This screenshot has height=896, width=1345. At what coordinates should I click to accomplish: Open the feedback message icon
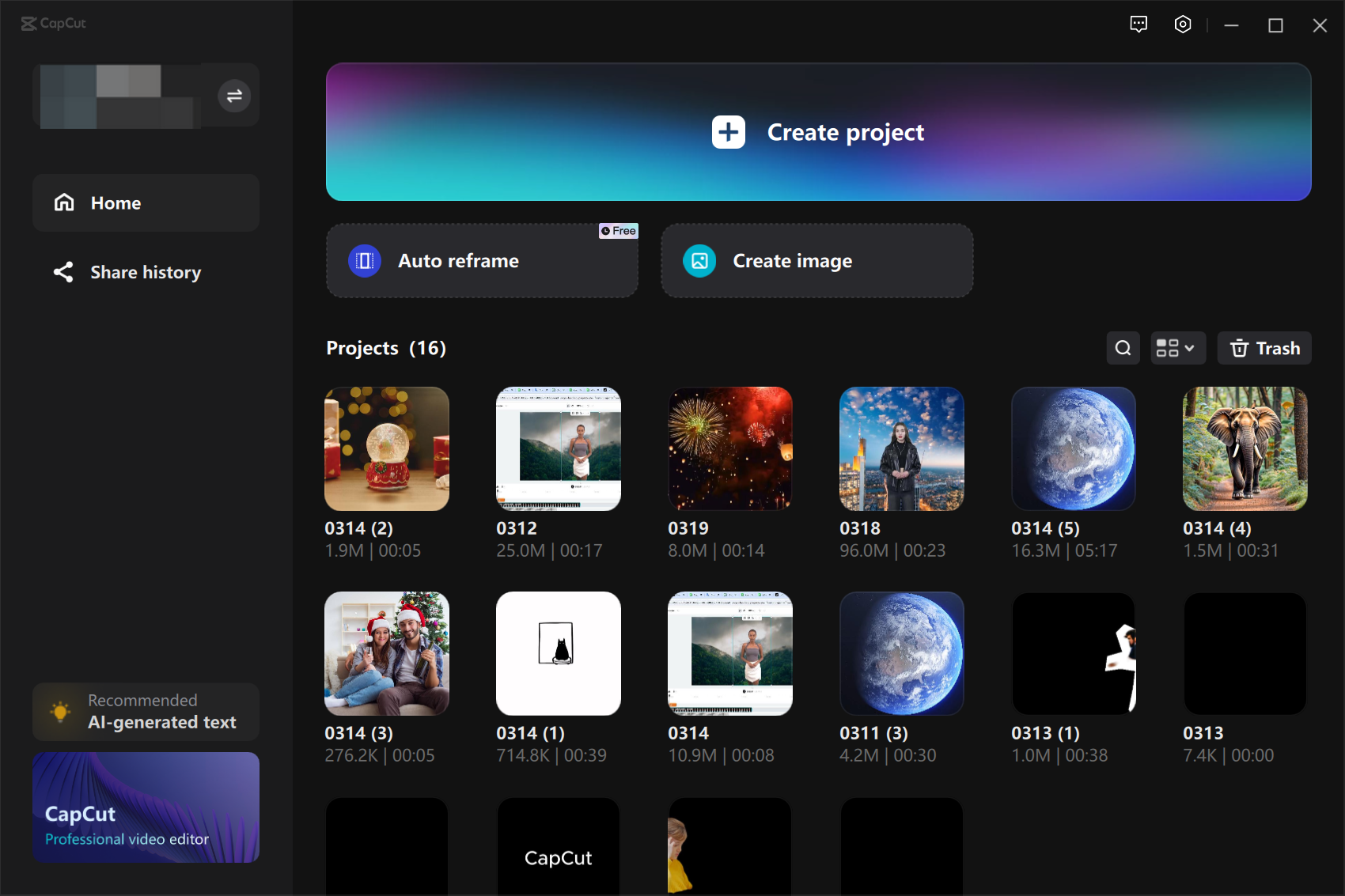[1139, 25]
